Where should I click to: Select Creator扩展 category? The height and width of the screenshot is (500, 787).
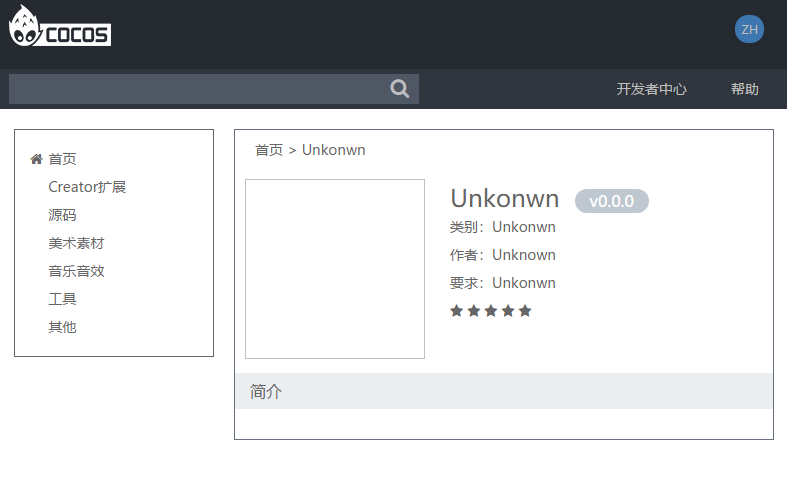pyautogui.click(x=87, y=187)
